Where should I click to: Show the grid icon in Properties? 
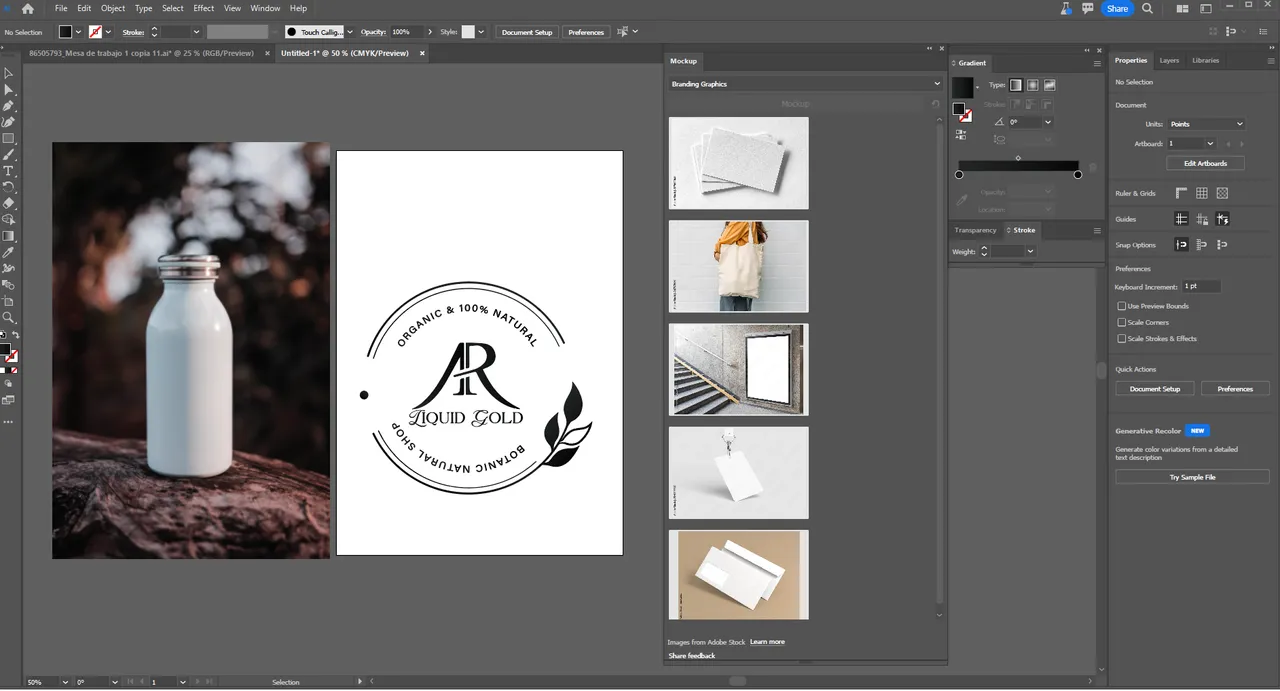coord(1202,193)
